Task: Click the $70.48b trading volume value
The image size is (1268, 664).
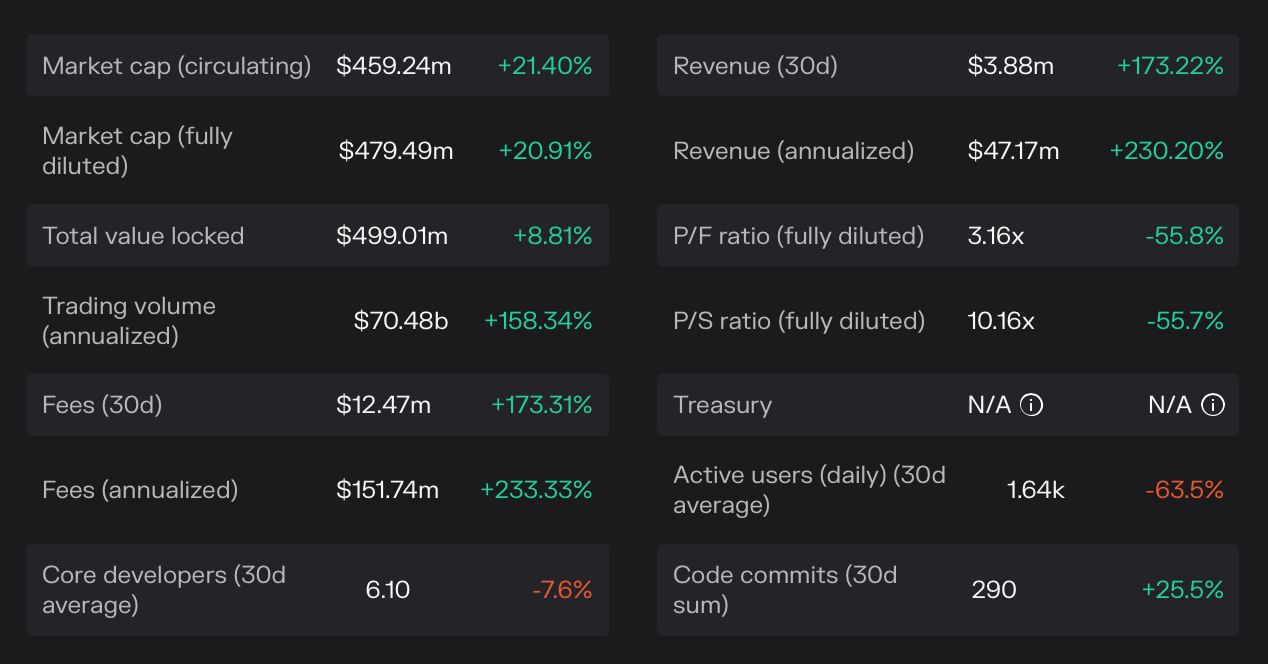Action: click(x=401, y=321)
